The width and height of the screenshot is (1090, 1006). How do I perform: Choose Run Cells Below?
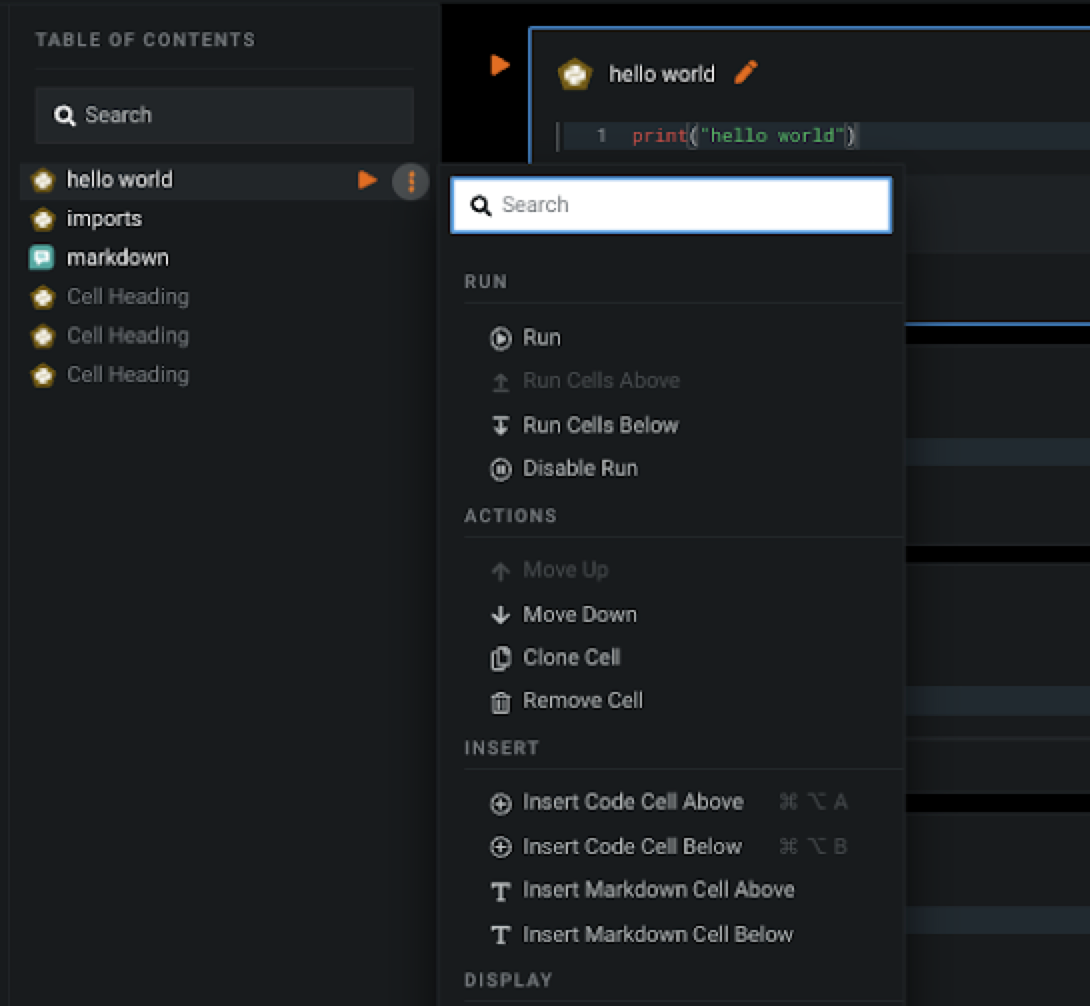[x=600, y=425]
